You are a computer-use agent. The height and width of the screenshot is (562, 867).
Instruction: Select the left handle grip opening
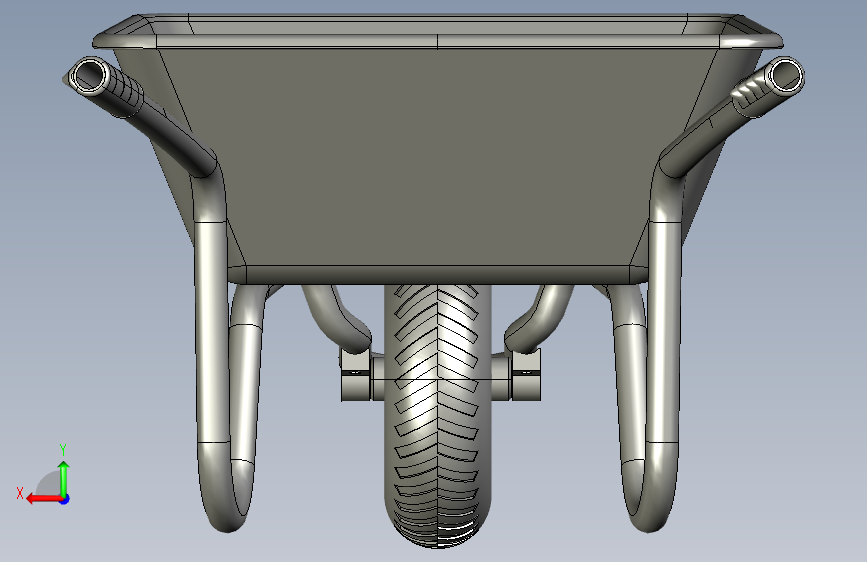pos(90,75)
